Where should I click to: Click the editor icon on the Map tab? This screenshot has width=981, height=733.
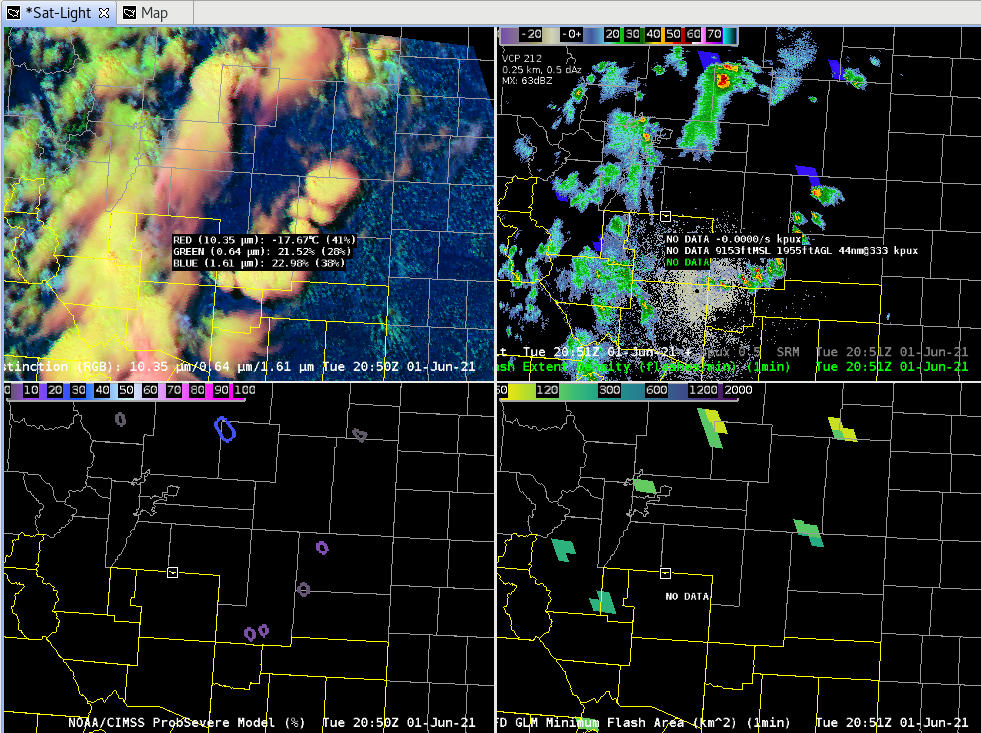point(130,13)
